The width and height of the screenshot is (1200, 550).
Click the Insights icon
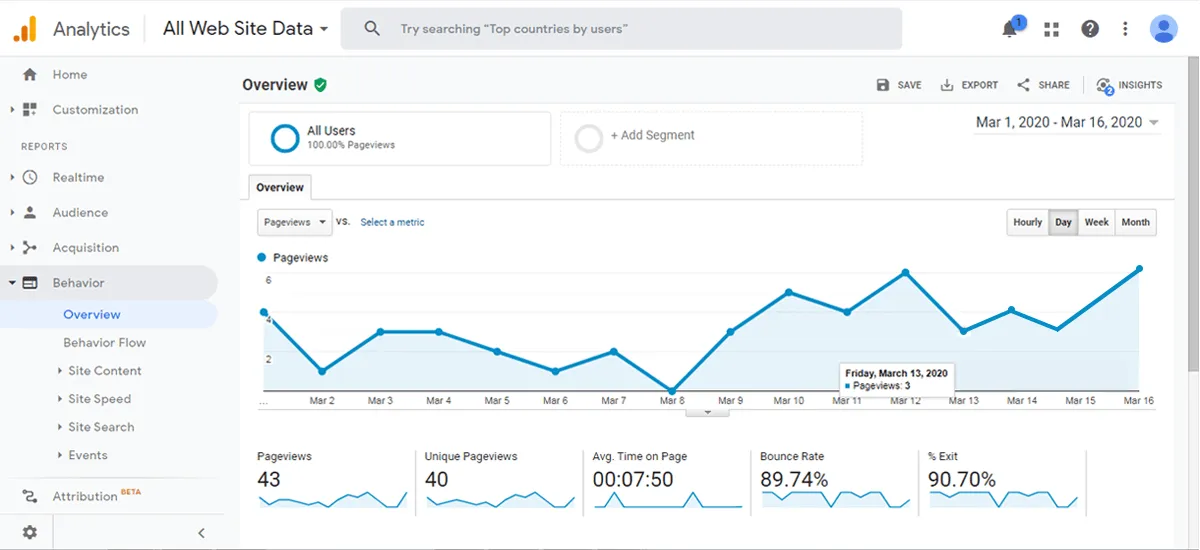click(x=1129, y=85)
